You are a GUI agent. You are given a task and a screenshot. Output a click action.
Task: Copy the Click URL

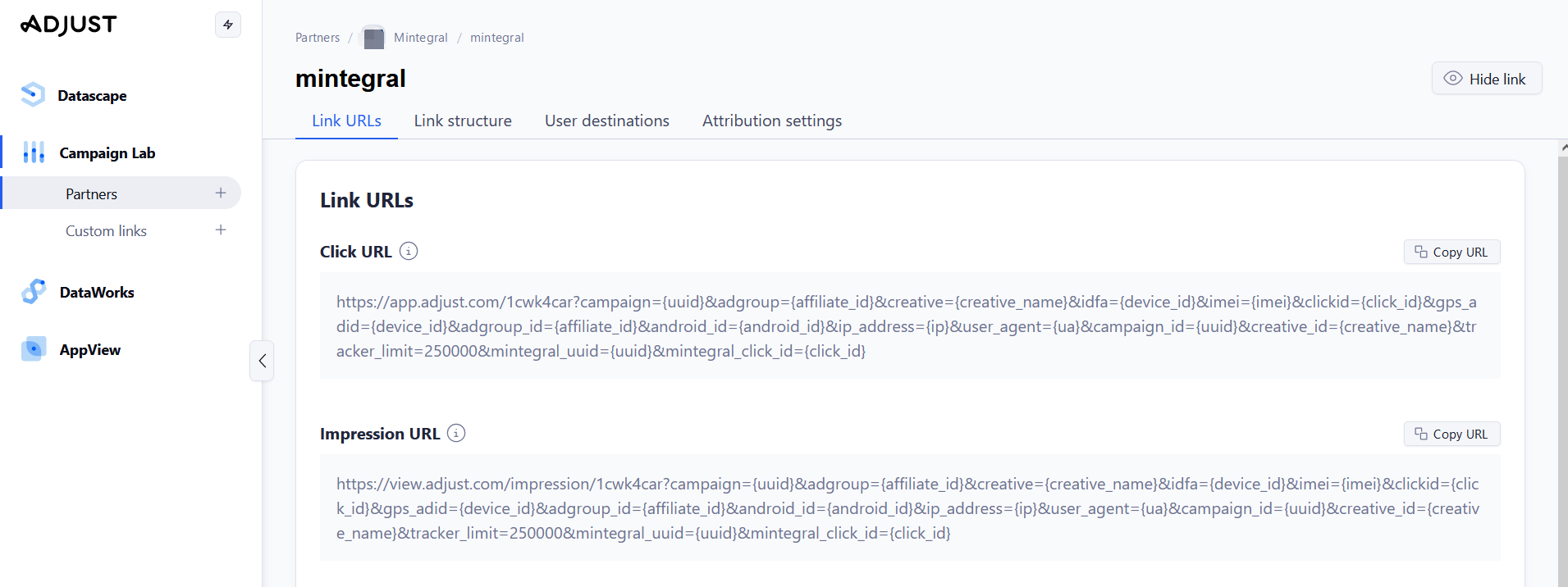pyautogui.click(x=1451, y=253)
